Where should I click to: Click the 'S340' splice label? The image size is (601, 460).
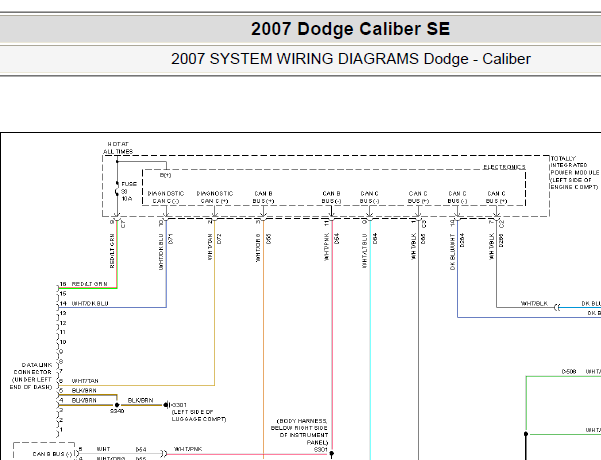pyautogui.click(x=117, y=411)
